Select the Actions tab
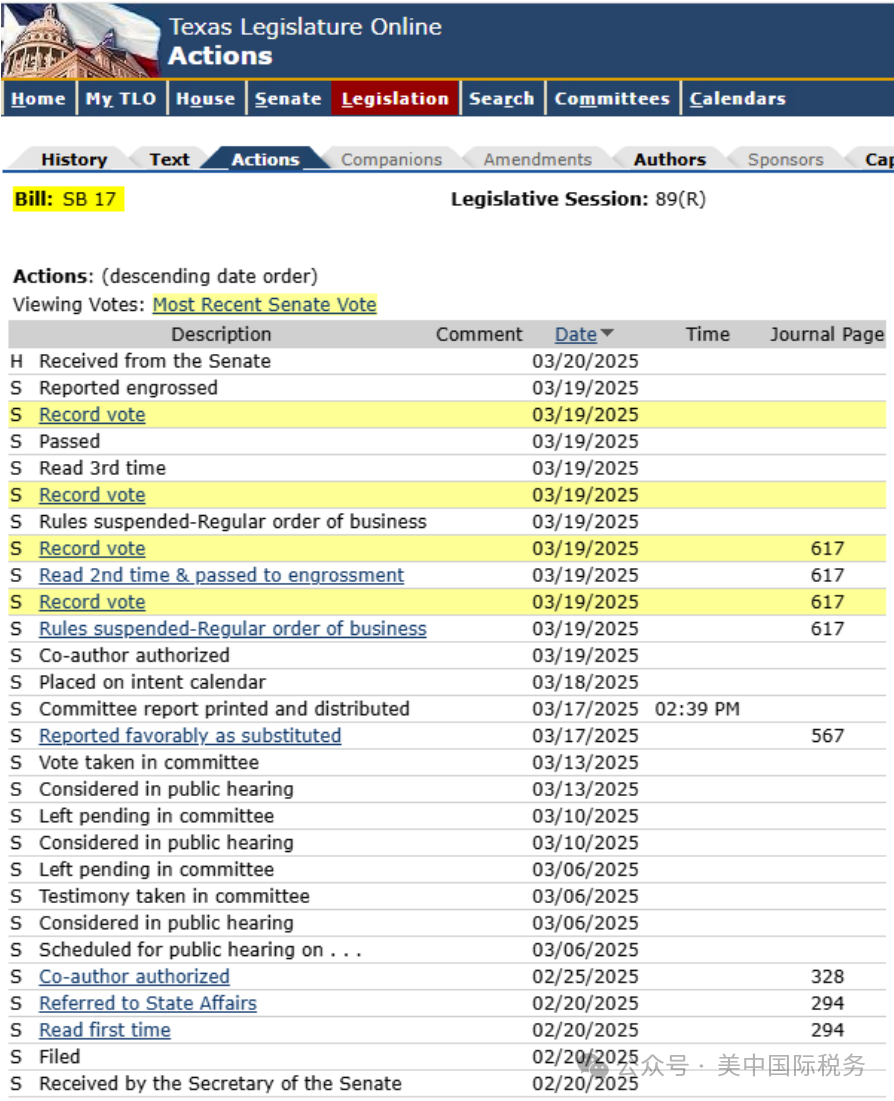894x1101 pixels. (x=265, y=159)
